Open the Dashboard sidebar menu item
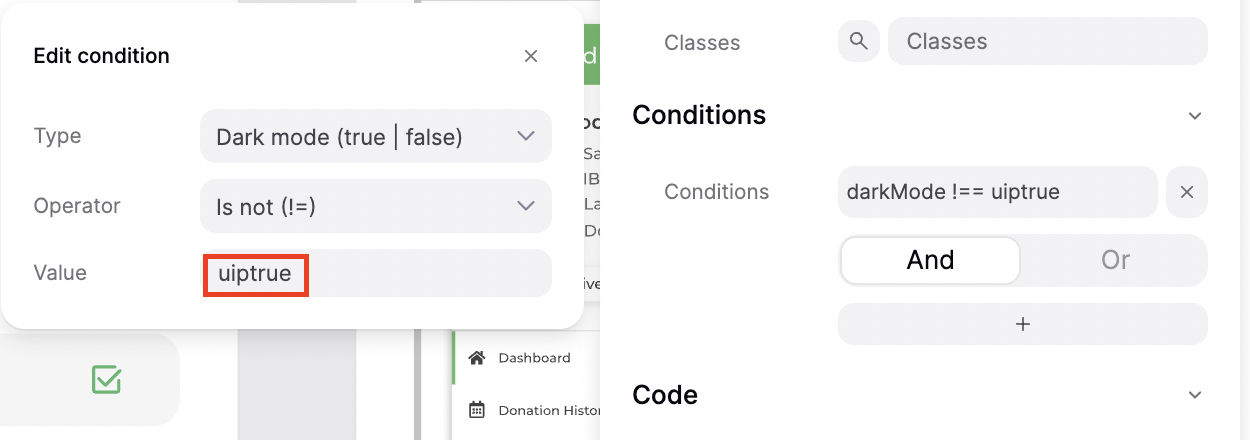This screenshot has height=440, width=1250. point(534,358)
